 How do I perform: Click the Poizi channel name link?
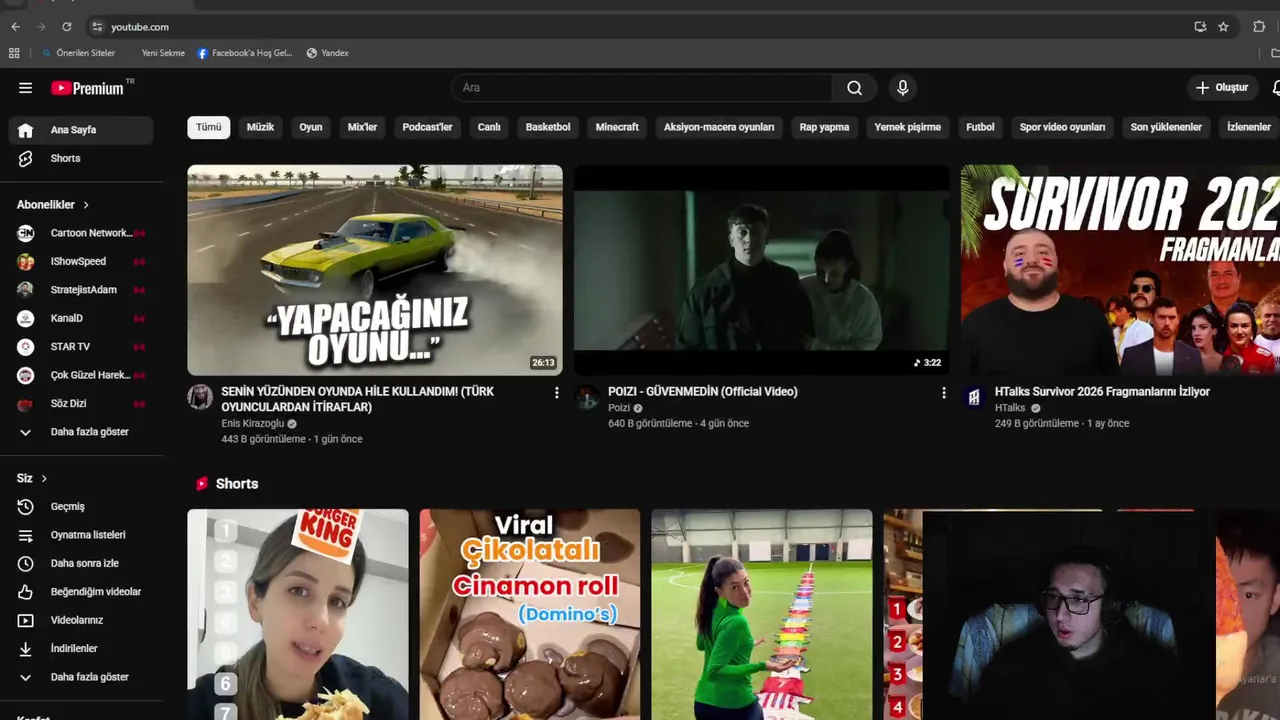619,408
